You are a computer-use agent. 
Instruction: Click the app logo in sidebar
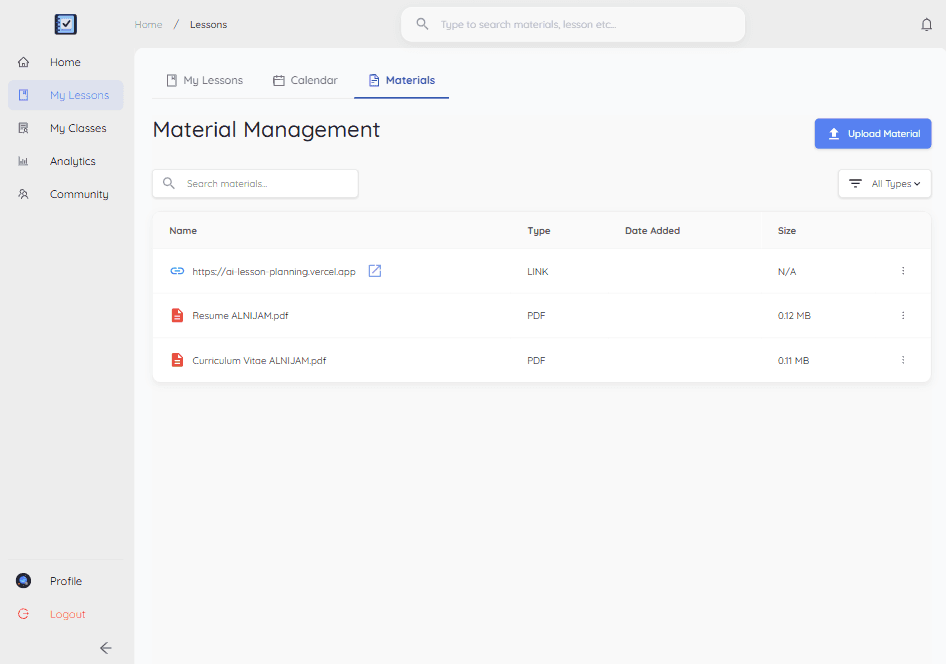(x=66, y=24)
